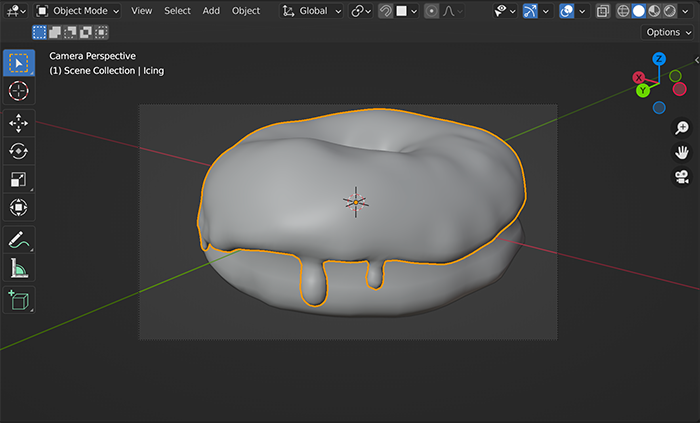Choose the Rotate tool
700x423 pixels.
click(x=19, y=151)
